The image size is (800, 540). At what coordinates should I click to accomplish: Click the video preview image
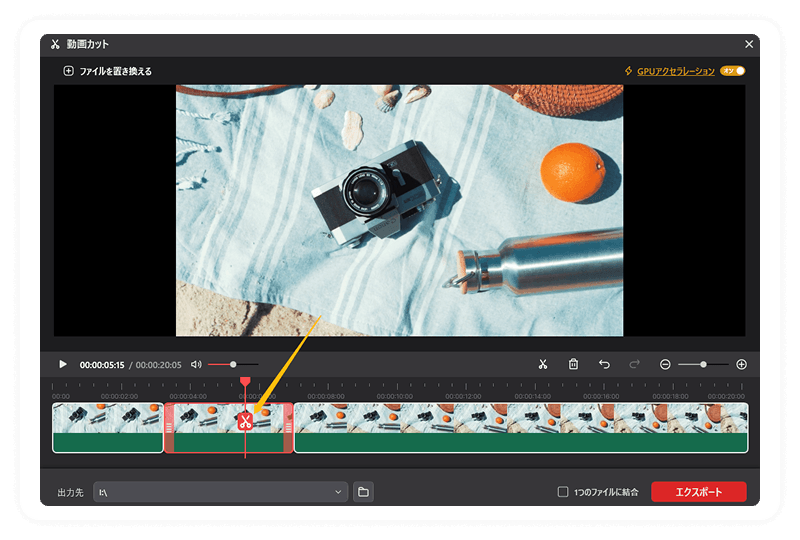pos(399,210)
